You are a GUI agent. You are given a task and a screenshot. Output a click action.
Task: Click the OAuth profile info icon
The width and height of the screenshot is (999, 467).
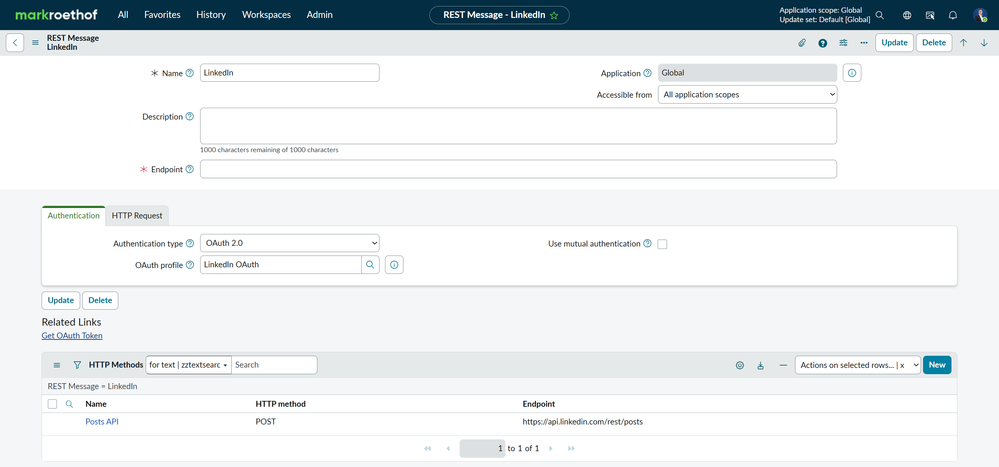click(394, 264)
